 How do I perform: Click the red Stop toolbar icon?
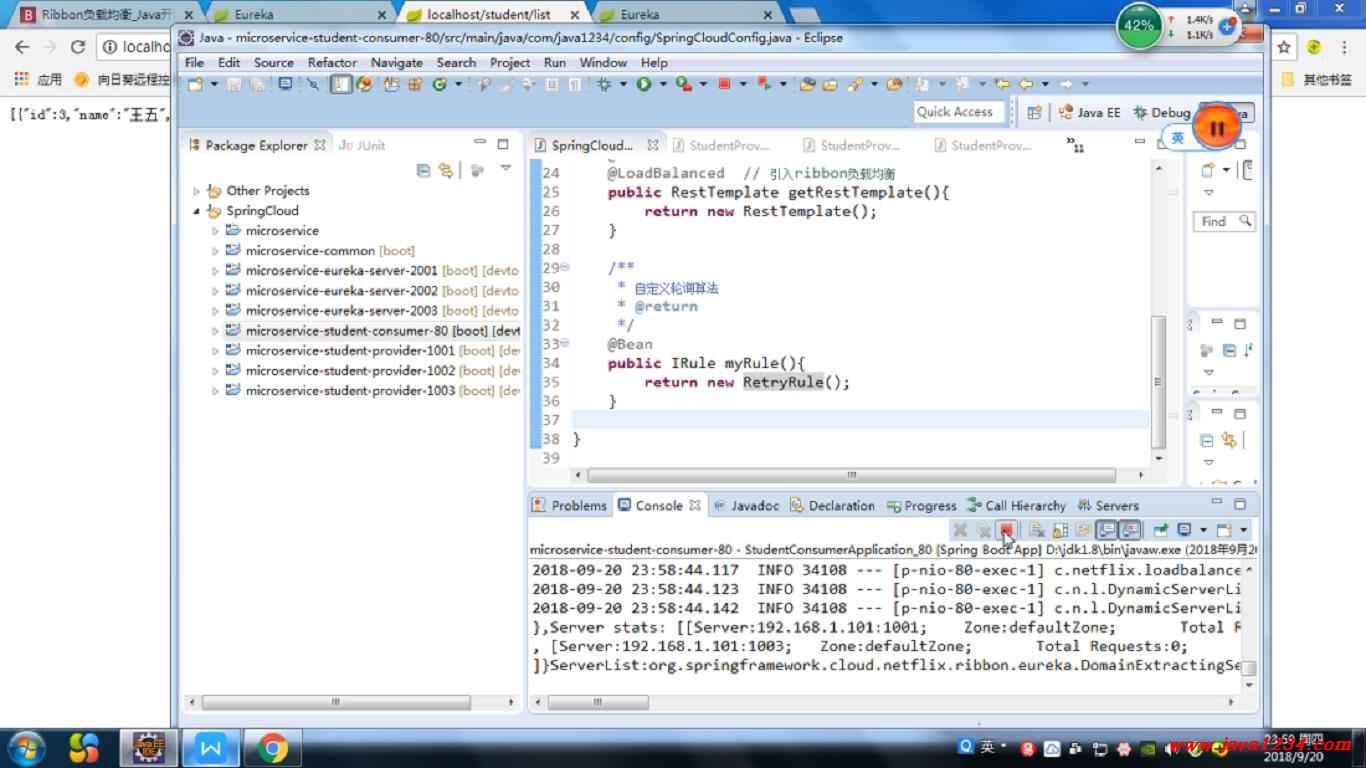724,84
